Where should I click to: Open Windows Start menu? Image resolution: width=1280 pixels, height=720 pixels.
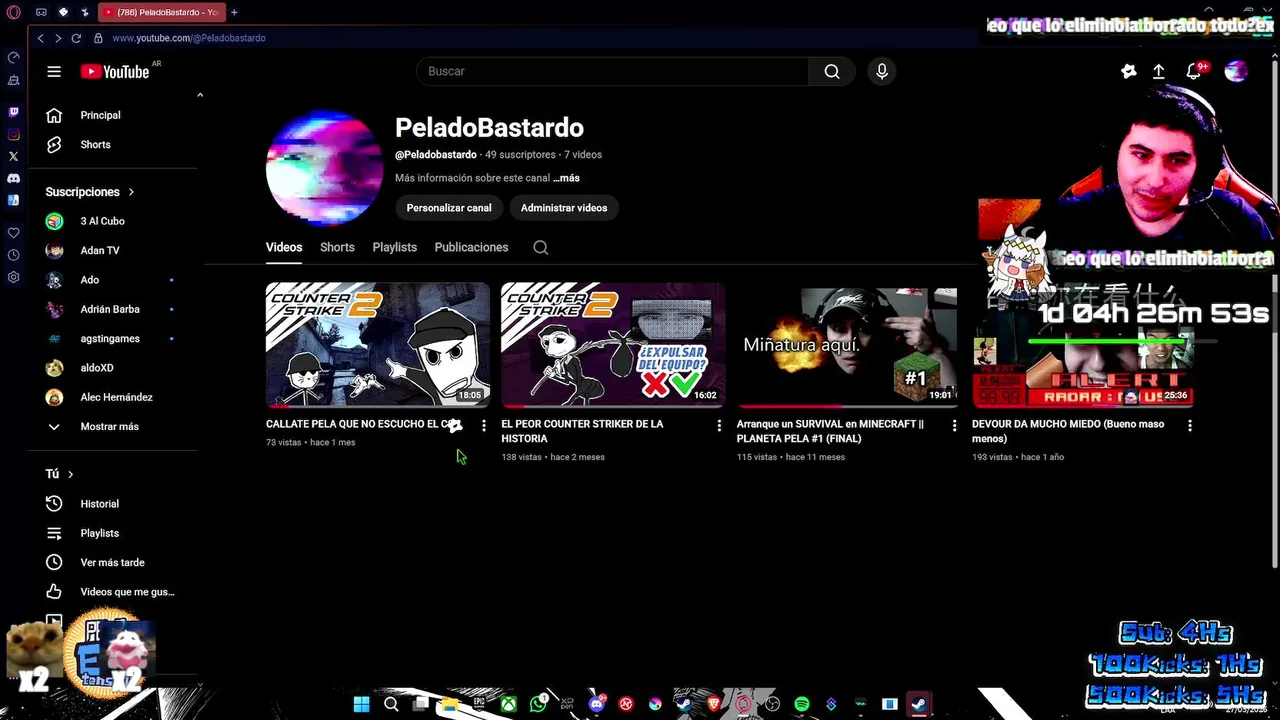pos(361,704)
